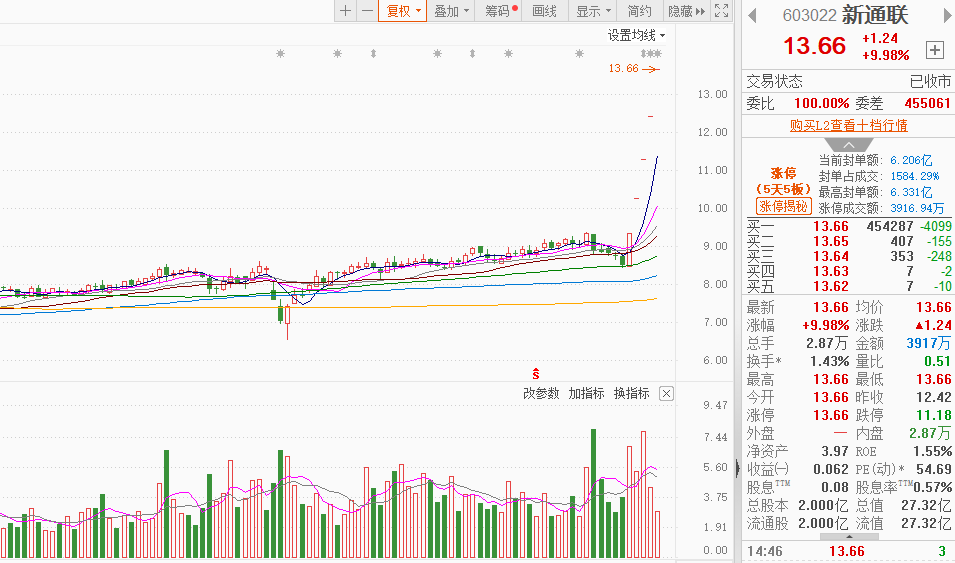Click 换指标 to change the indicator
The image size is (955, 563).
[x=632, y=394]
